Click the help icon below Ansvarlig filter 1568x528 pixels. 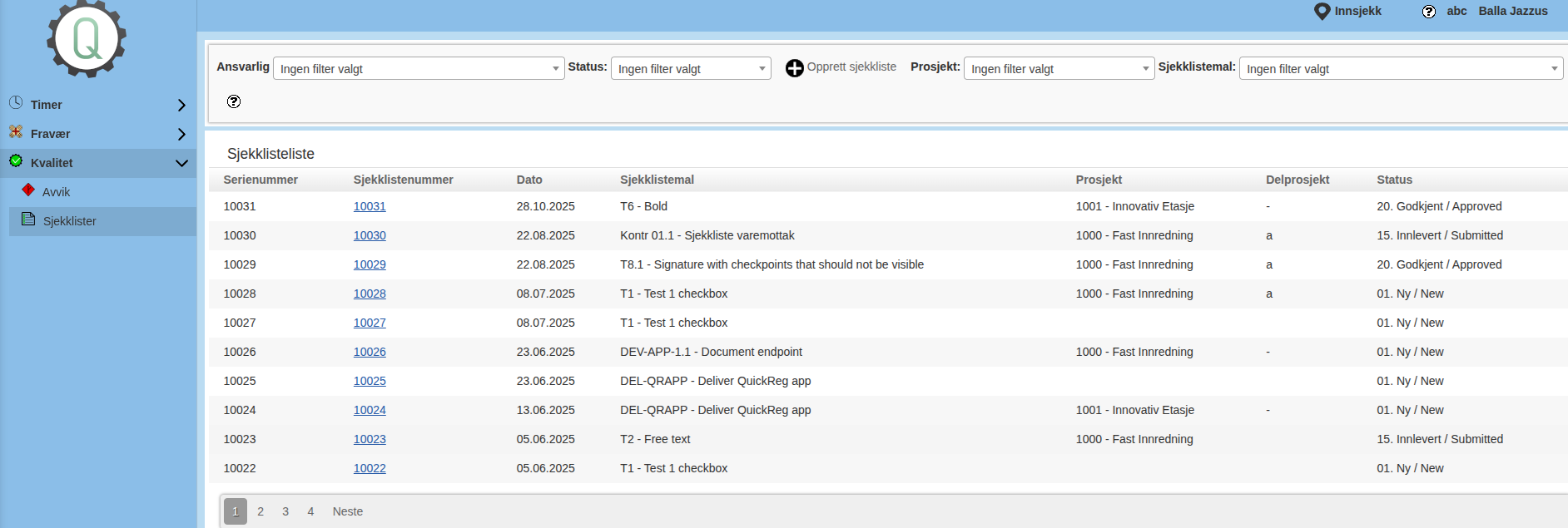click(234, 101)
